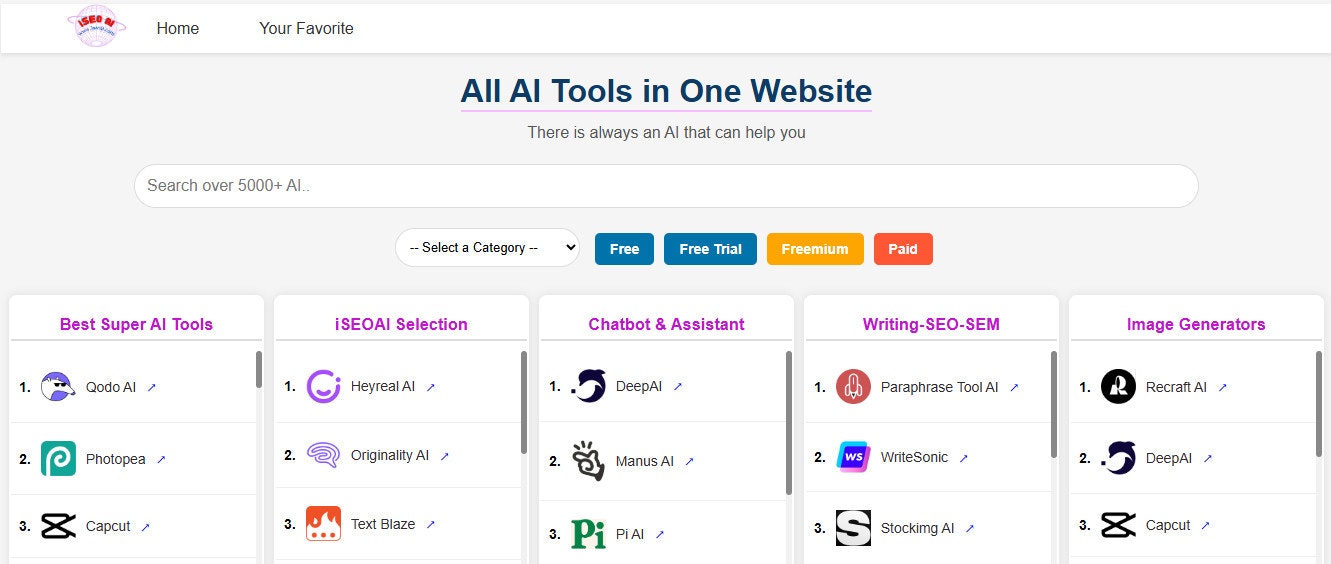Screen dimensions: 1331x564
Task: Click external link arrow next to WriteSonic
Action: click(x=964, y=458)
